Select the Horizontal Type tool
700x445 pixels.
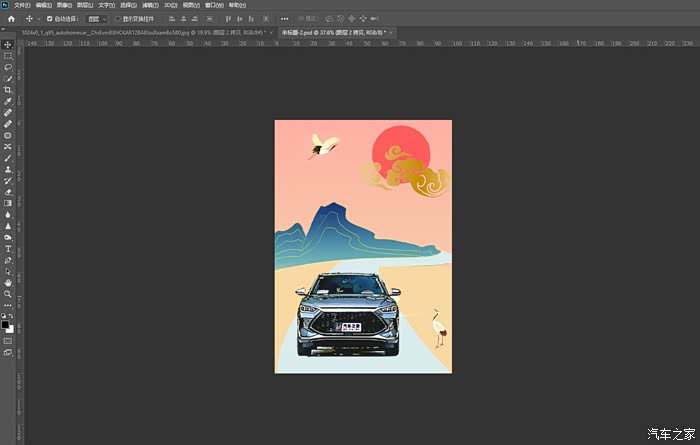8,249
